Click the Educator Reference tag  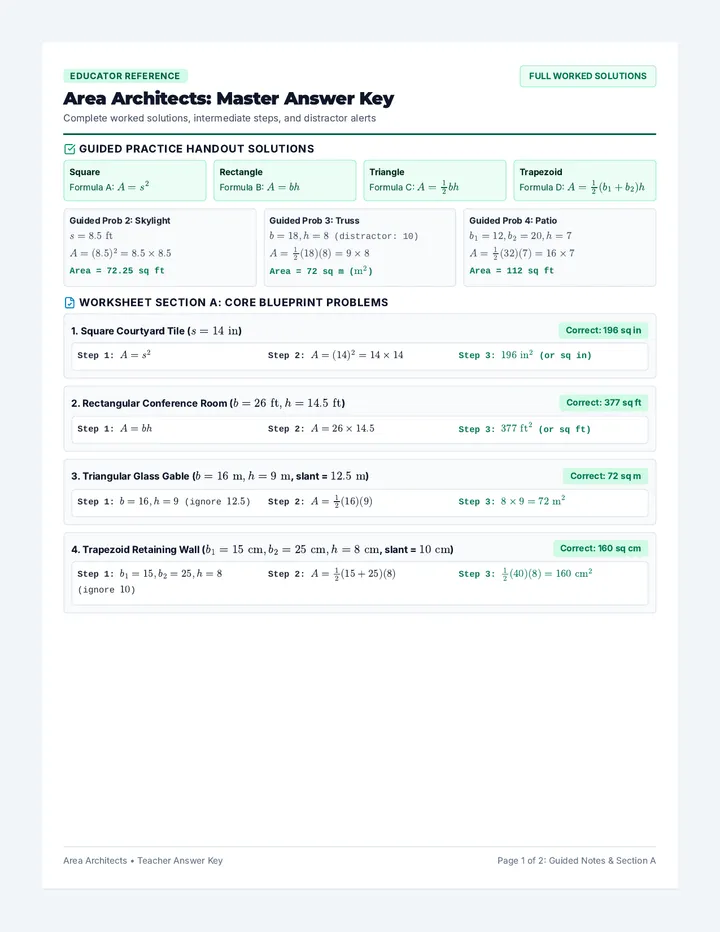click(125, 76)
